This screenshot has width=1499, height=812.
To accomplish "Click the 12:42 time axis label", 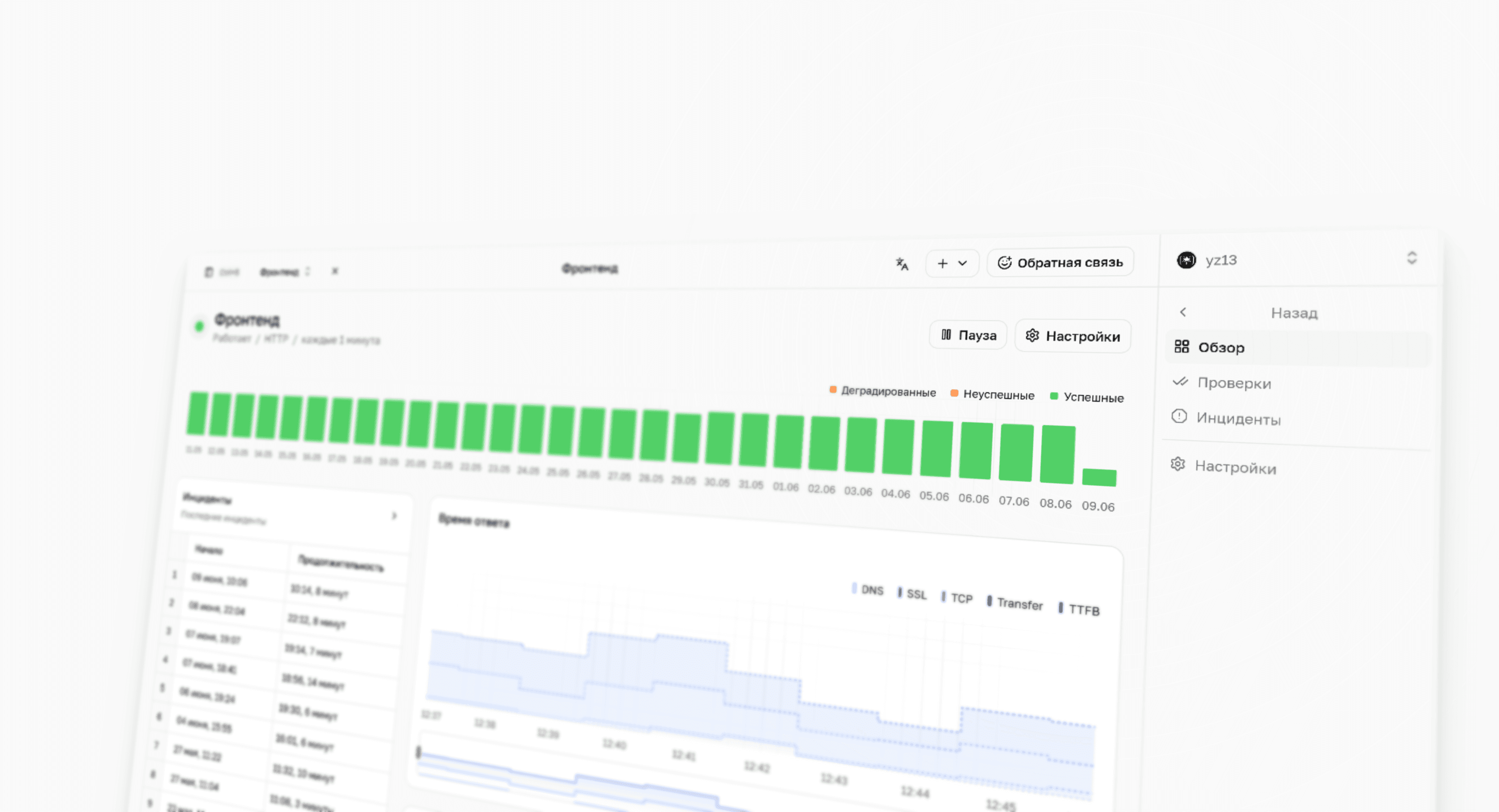I will click(x=757, y=767).
